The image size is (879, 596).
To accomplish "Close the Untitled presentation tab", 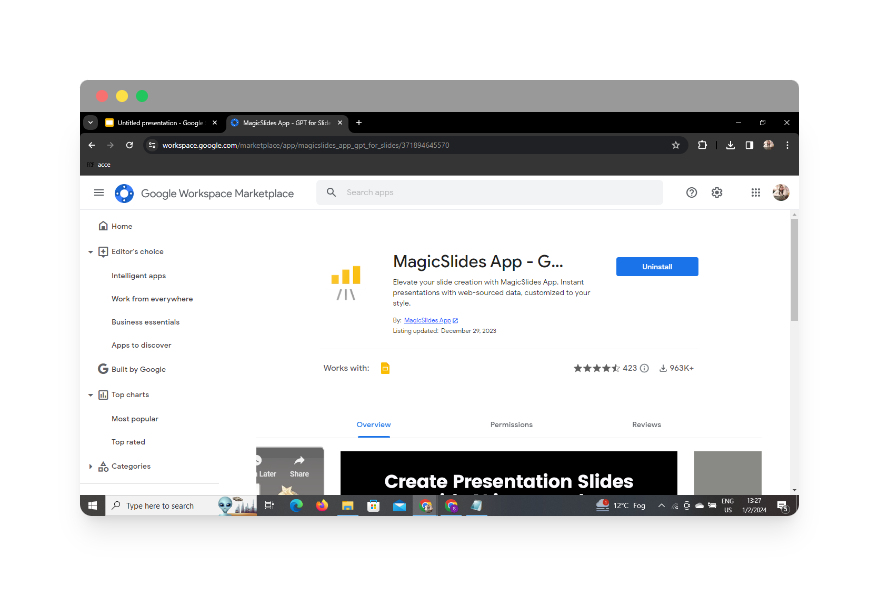I will 215,123.
